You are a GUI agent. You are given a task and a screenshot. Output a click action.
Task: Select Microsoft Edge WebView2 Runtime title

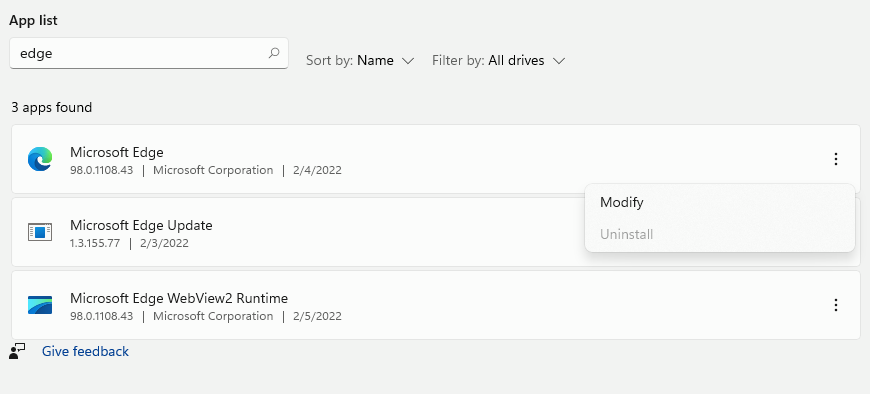[x=179, y=299]
